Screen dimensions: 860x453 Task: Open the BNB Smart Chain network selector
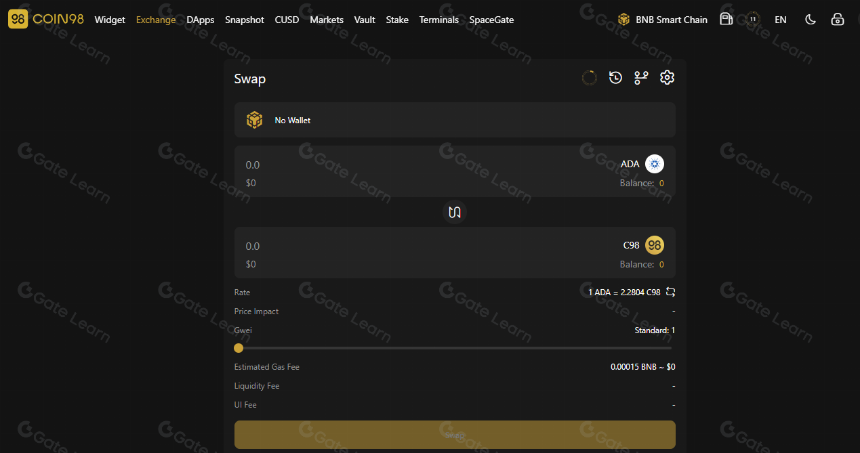663,20
